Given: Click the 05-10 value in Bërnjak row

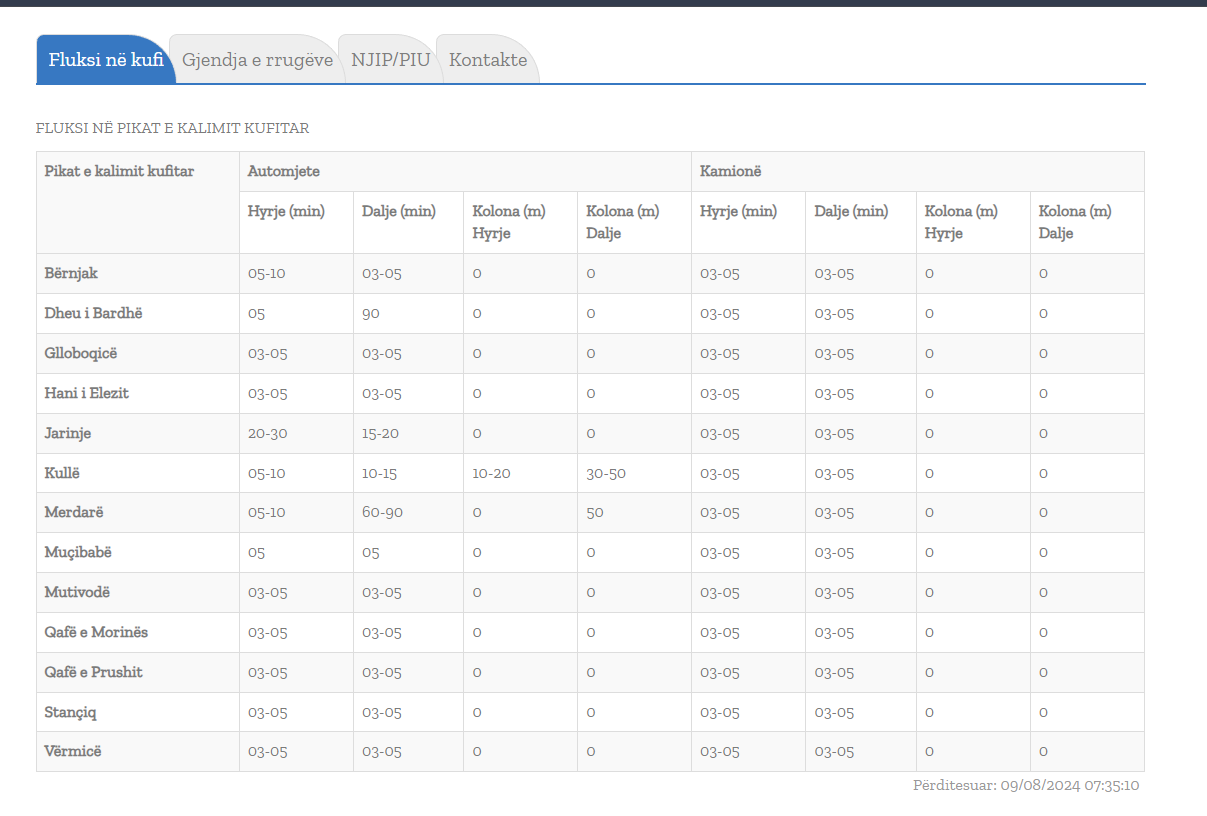Looking at the screenshot, I should point(267,273).
